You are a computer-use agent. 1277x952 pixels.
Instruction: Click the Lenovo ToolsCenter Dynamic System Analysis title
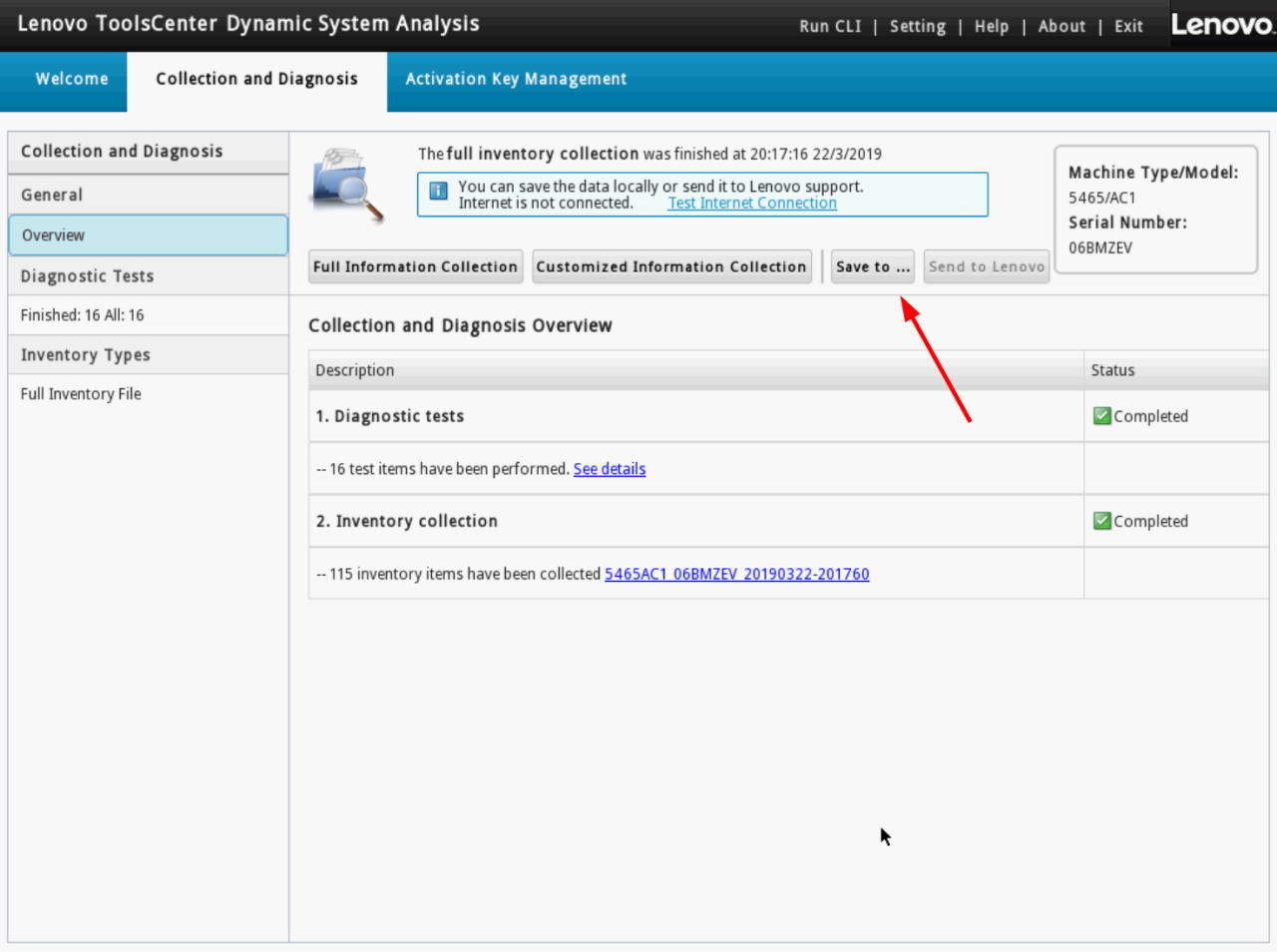(248, 24)
